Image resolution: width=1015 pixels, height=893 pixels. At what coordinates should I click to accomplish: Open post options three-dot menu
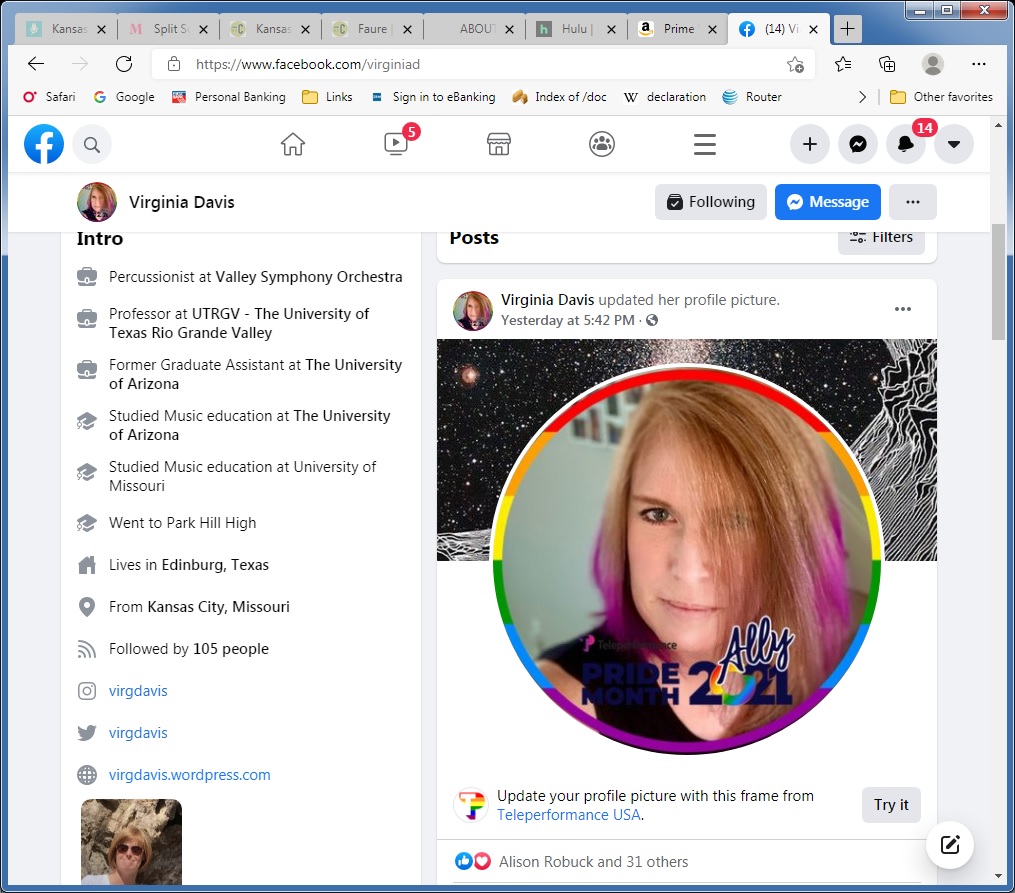coord(903,310)
